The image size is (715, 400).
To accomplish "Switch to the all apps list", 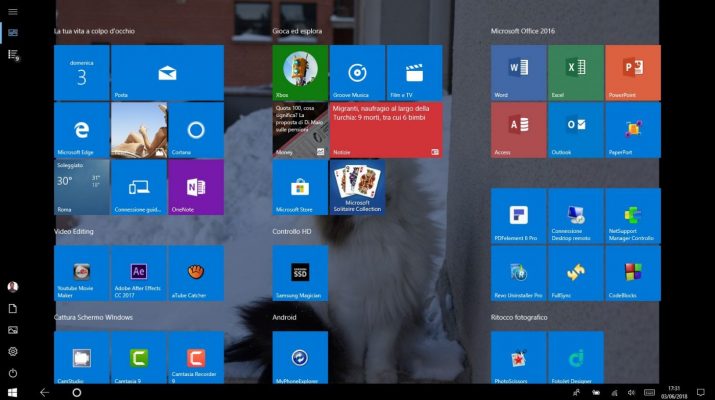I will (x=13, y=55).
